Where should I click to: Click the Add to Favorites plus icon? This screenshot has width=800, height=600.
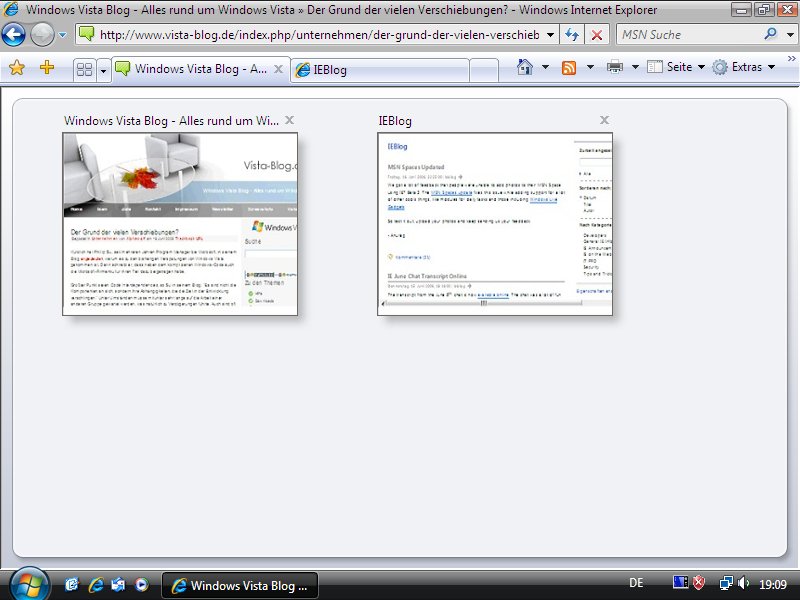(x=46, y=68)
